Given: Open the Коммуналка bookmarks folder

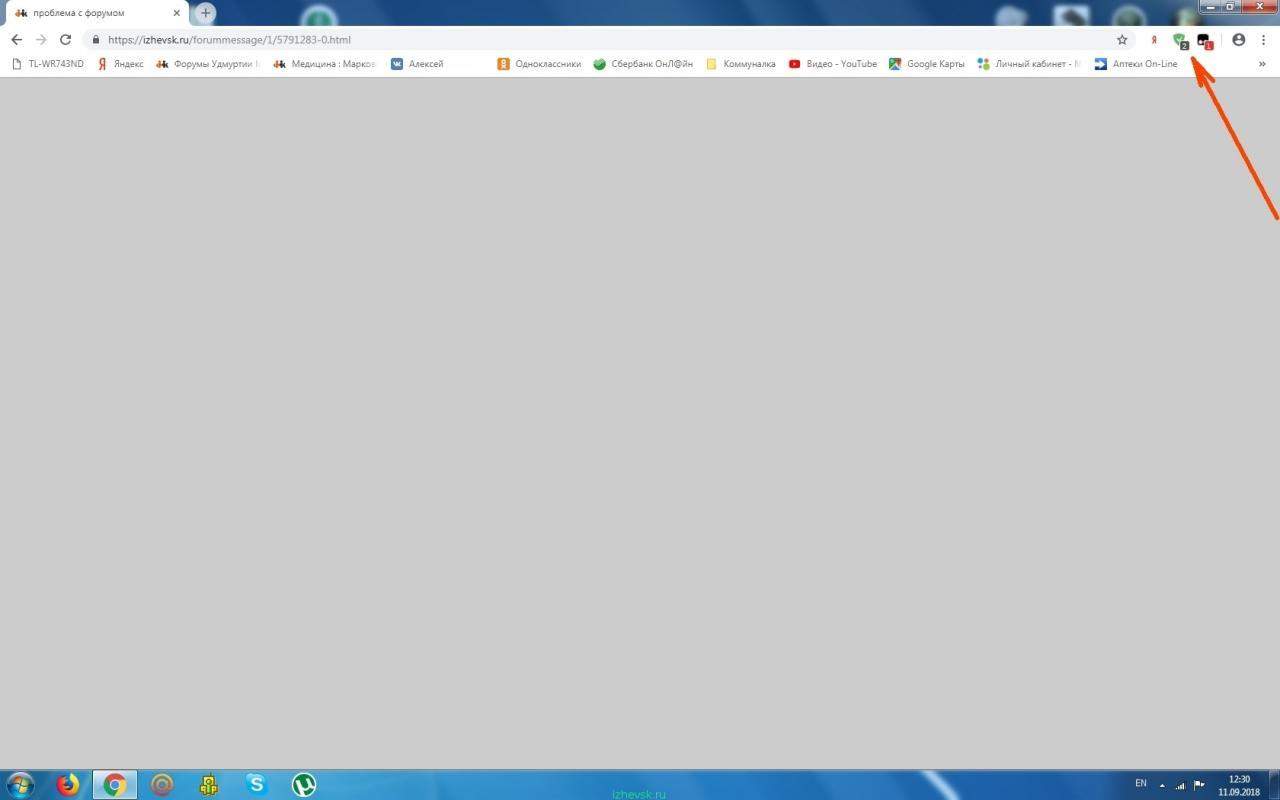Looking at the screenshot, I should pos(741,64).
